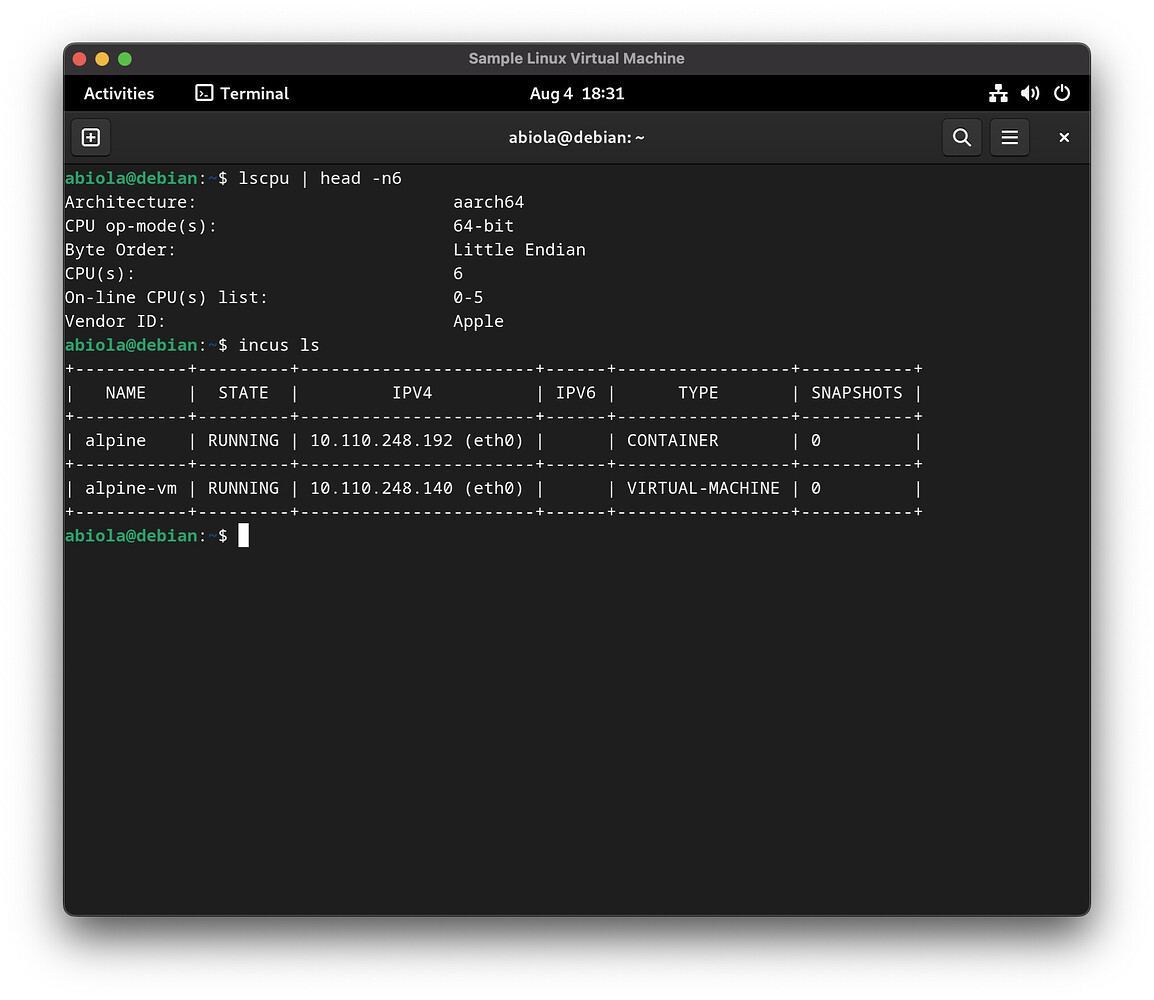This screenshot has width=1154, height=1000.
Task: Click the STATE column header
Action: 244,393
